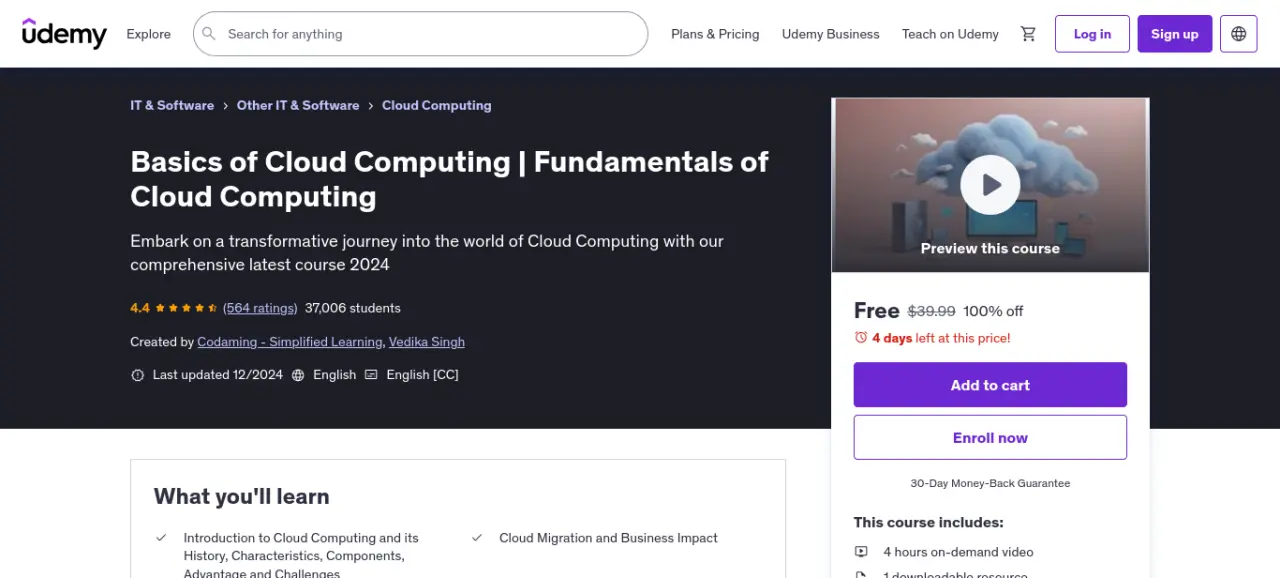Go to Other IT & Software breadcrumb

click(298, 105)
